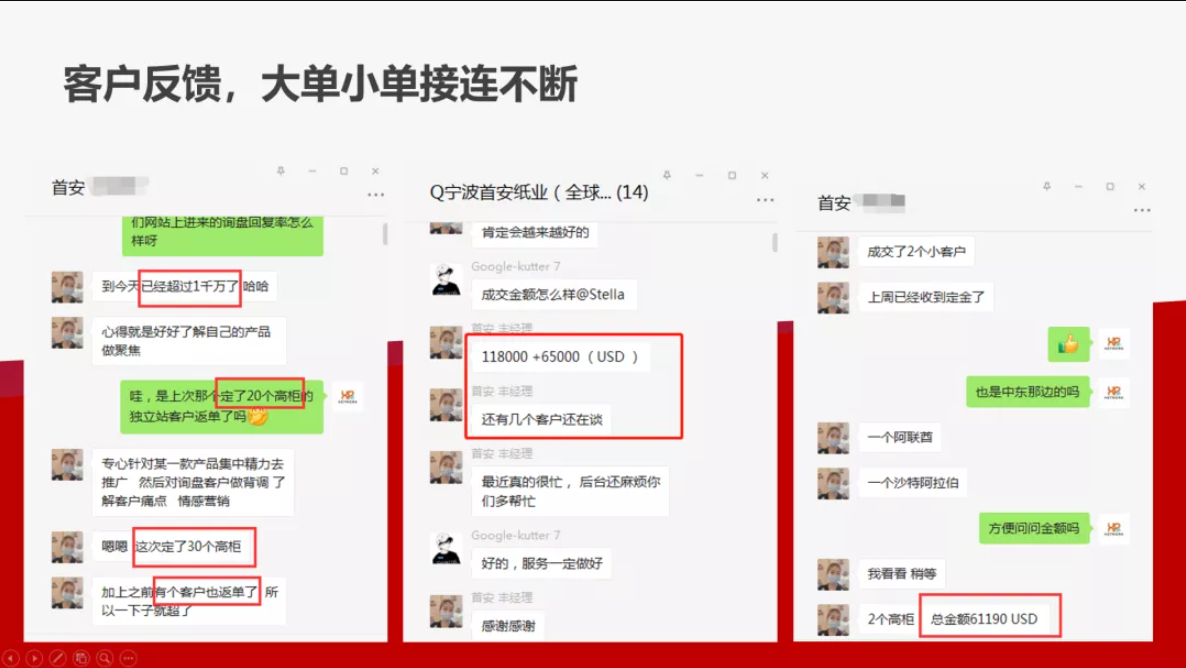Screen dimensions: 1186x668
Task: Go to previous slide in slideshow controls
Action: point(11,658)
